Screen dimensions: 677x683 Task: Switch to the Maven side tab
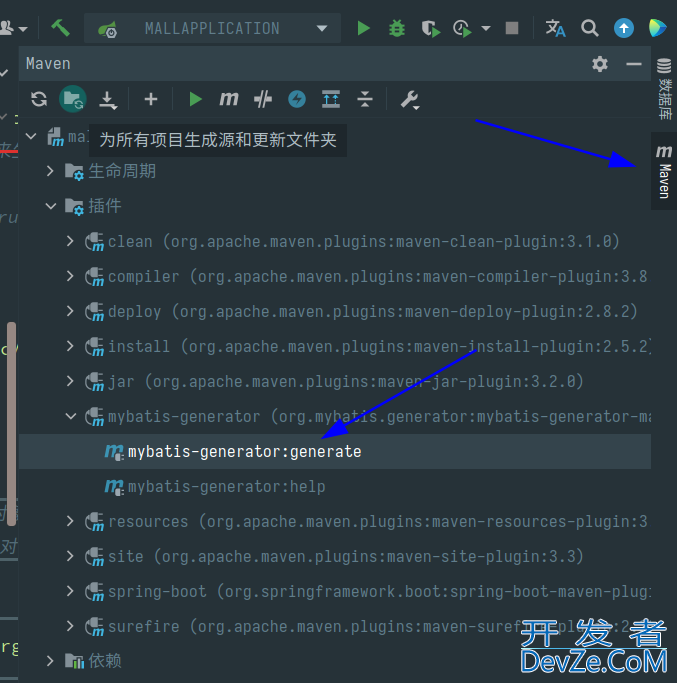coord(663,171)
